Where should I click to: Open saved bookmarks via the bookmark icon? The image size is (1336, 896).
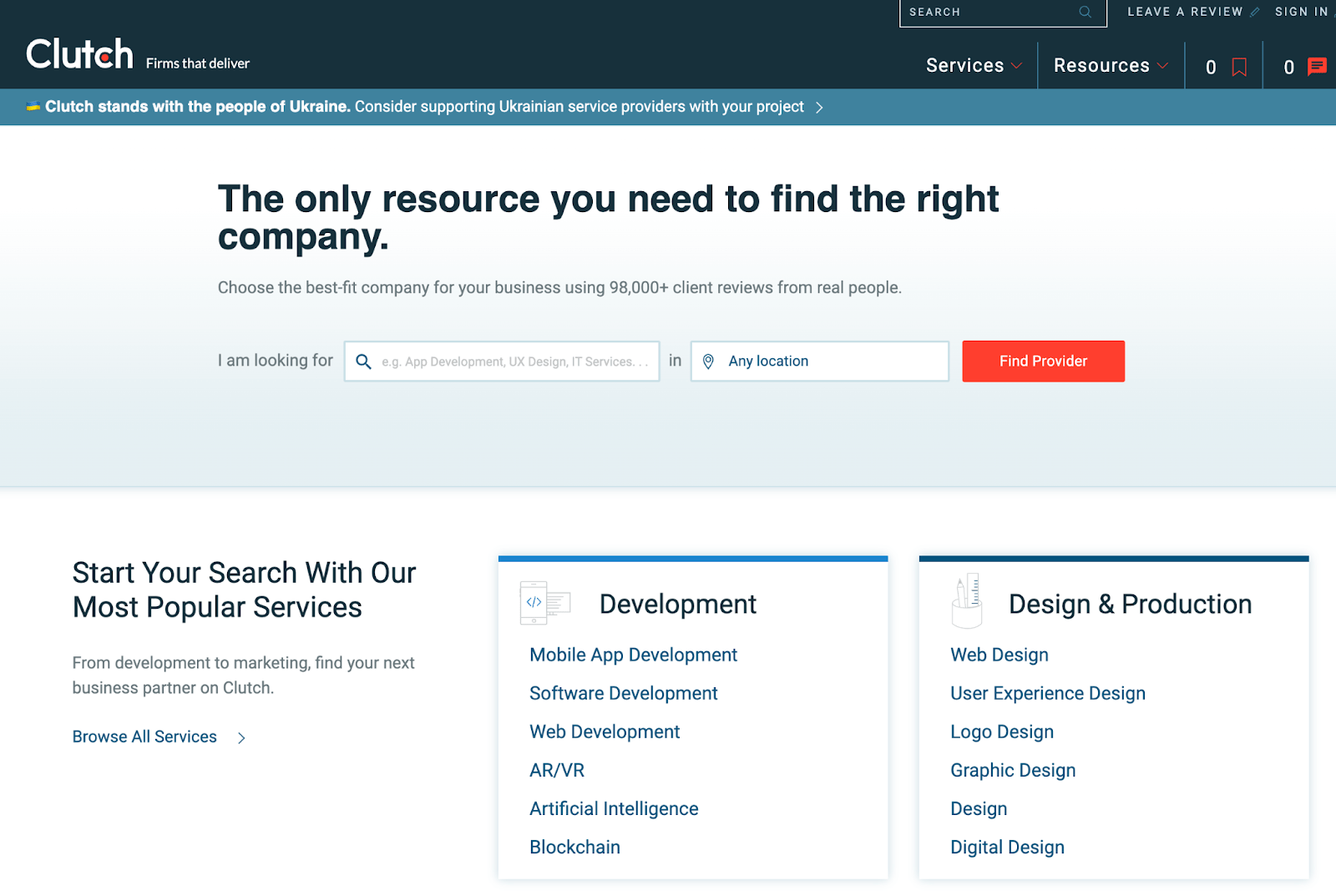pyautogui.click(x=1239, y=67)
